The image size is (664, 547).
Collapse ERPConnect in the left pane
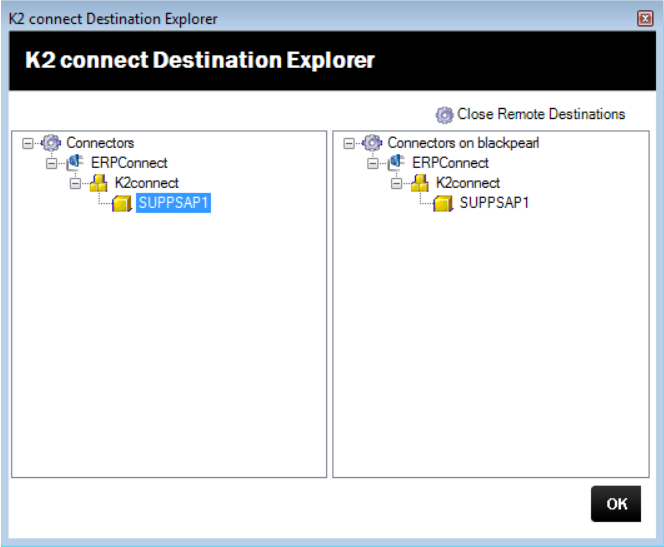click(51, 163)
